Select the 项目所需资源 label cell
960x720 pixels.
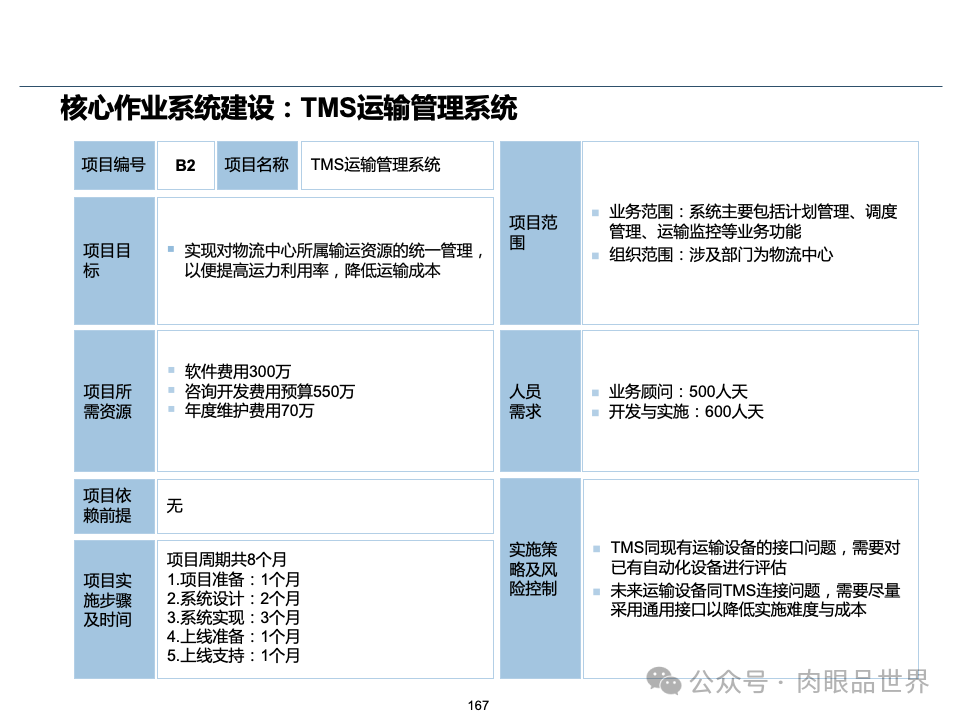pyautogui.click(x=114, y=401)
